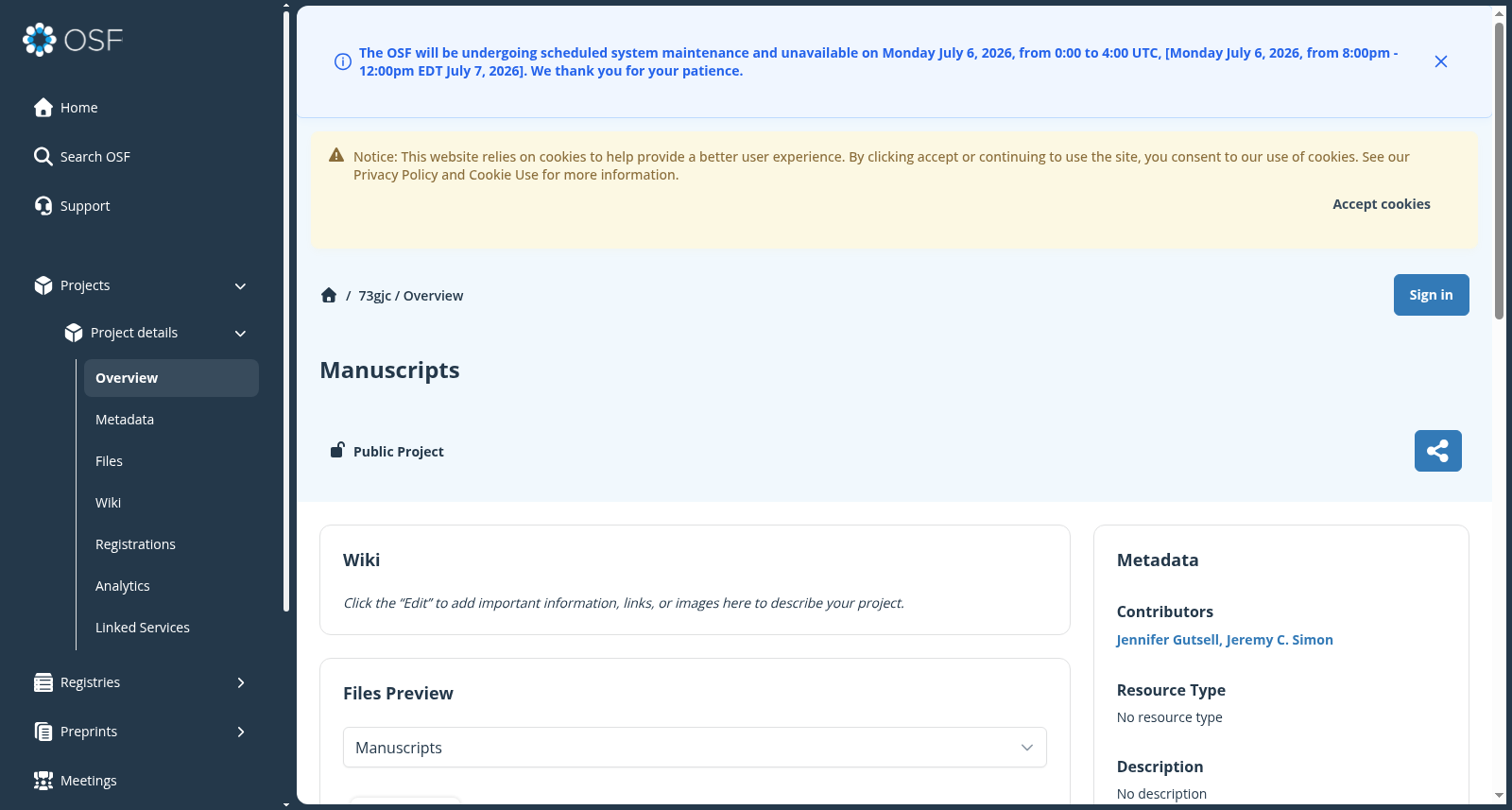The image size is (1512, 810).
Task: Open the Support link
Action: 85,206
